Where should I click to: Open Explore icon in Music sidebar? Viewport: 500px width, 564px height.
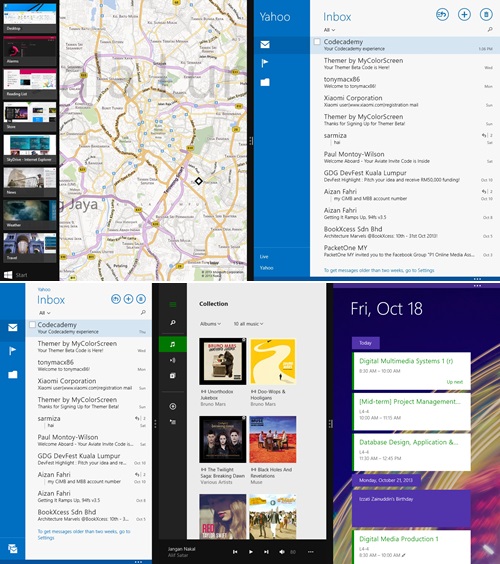173,376
